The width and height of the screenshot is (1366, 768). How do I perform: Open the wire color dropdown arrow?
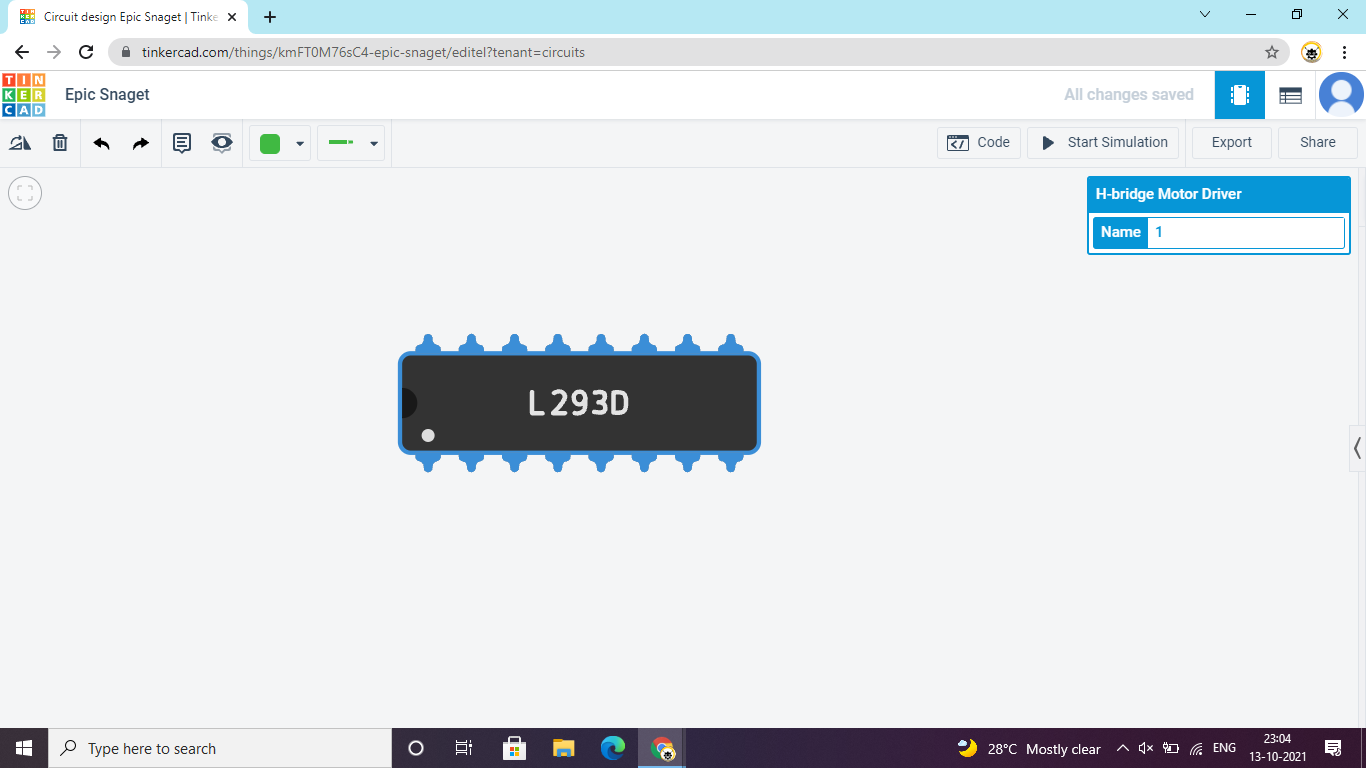pyautogui.click(x=300, y=144)
